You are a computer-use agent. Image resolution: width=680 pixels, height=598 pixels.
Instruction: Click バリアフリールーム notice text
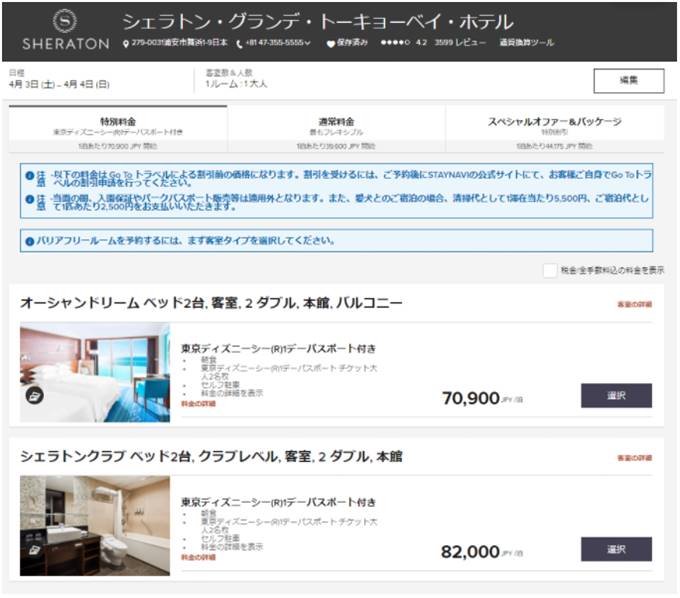click(185, 241)
